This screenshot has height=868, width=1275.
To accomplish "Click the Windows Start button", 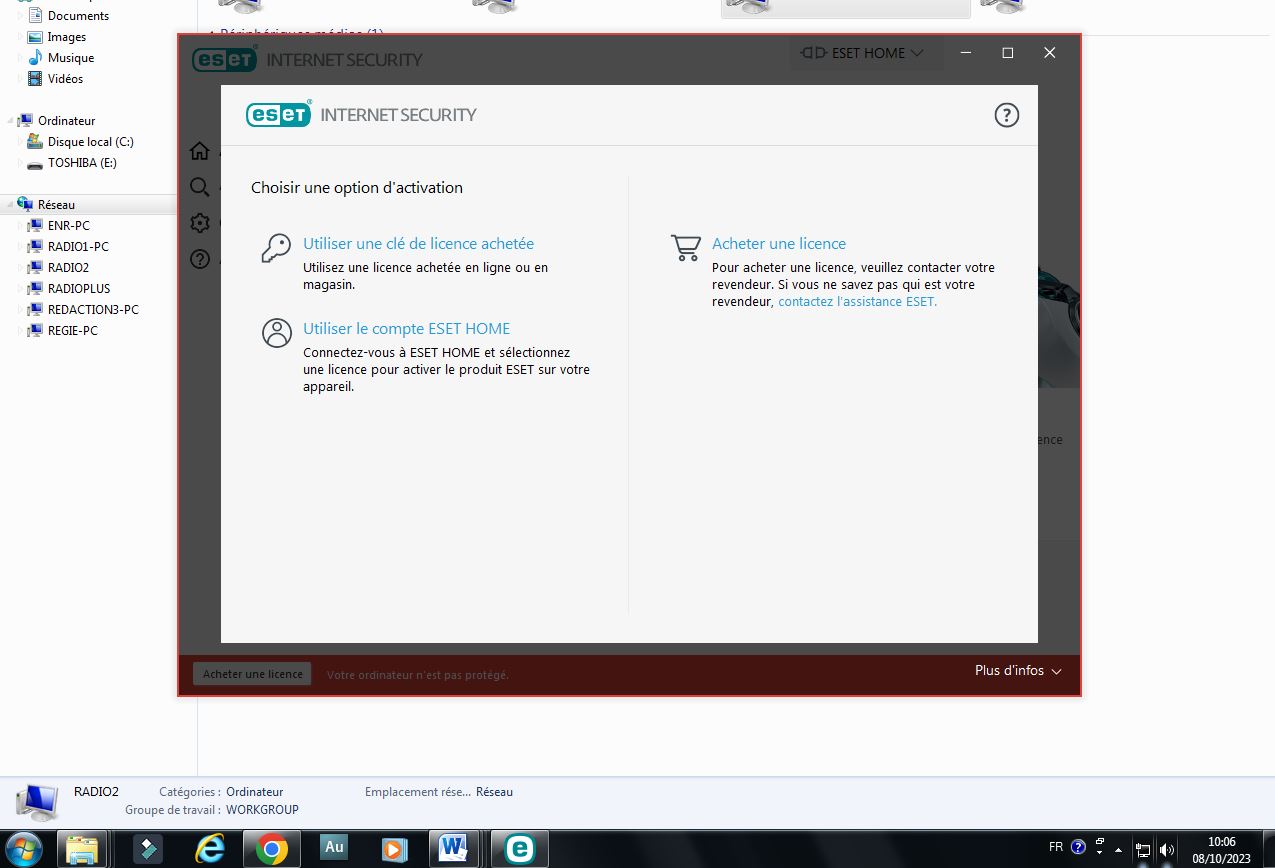I will pos(24,849).
